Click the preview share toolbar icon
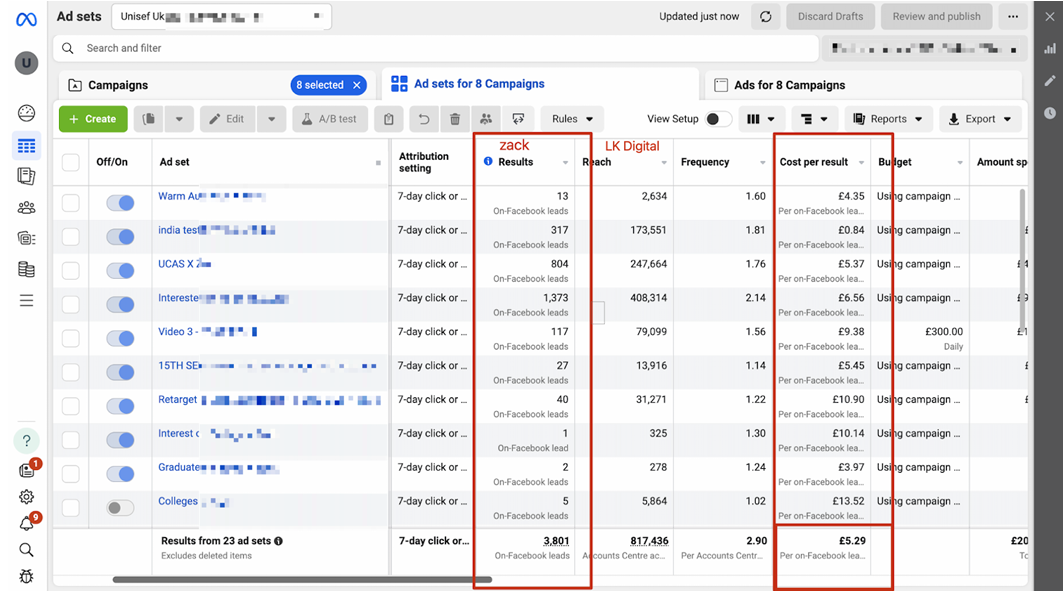The width and height of the screenshot is (1063, 591). [518, 119]
